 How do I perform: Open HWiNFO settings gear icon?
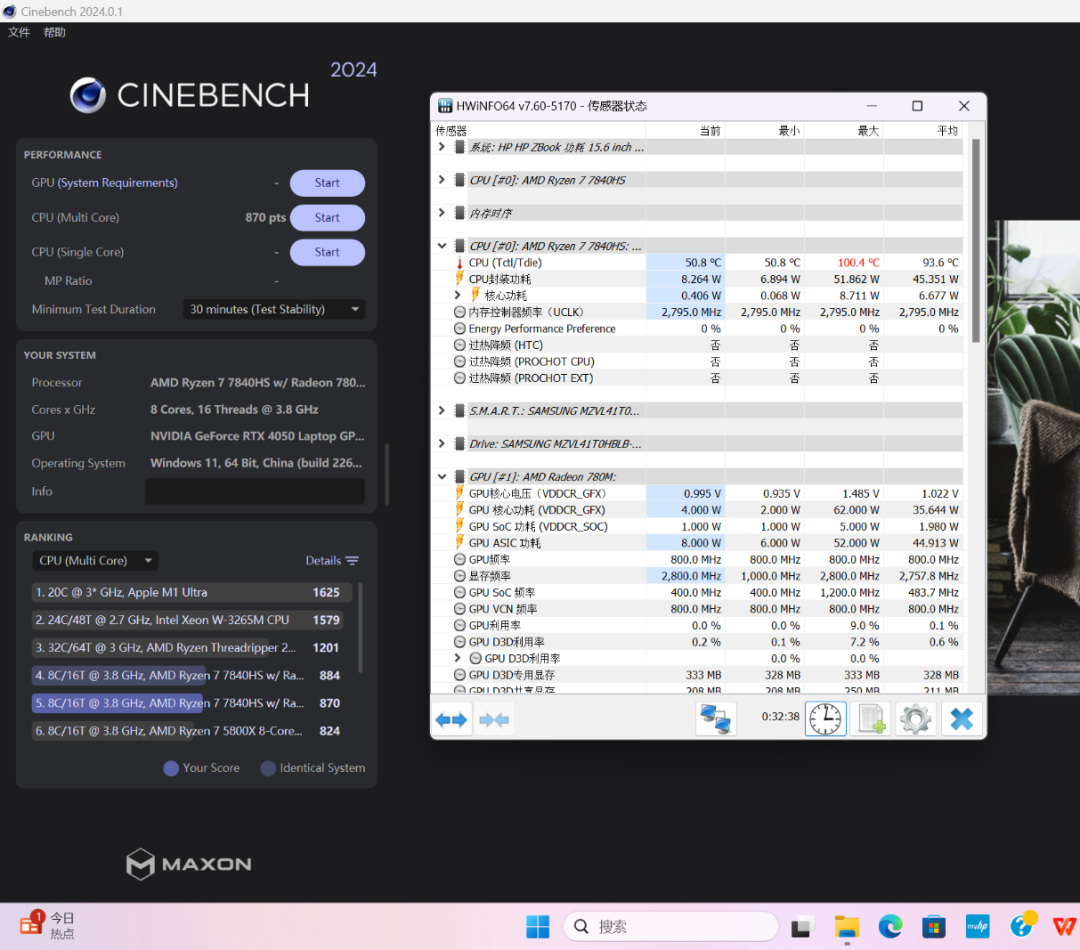coord(915,719)
